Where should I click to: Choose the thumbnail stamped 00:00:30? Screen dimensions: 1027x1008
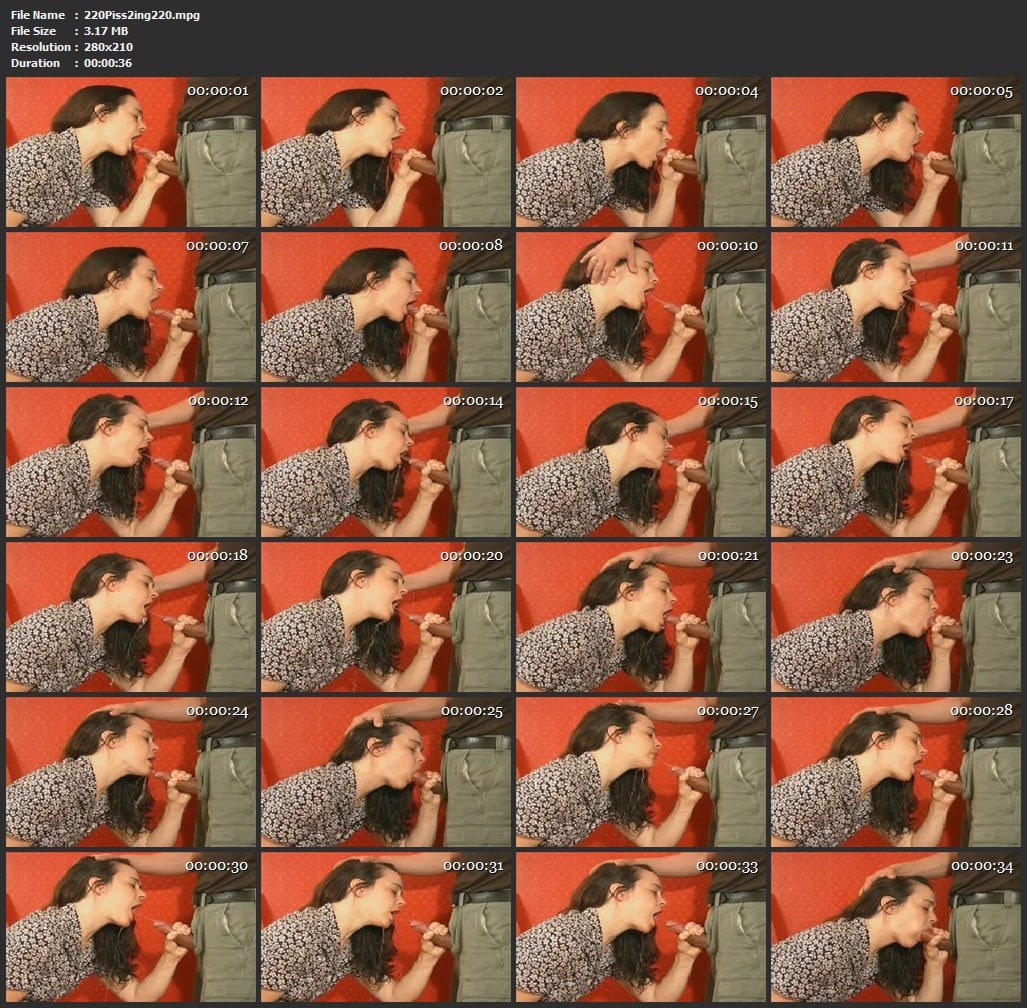point(131,927)
